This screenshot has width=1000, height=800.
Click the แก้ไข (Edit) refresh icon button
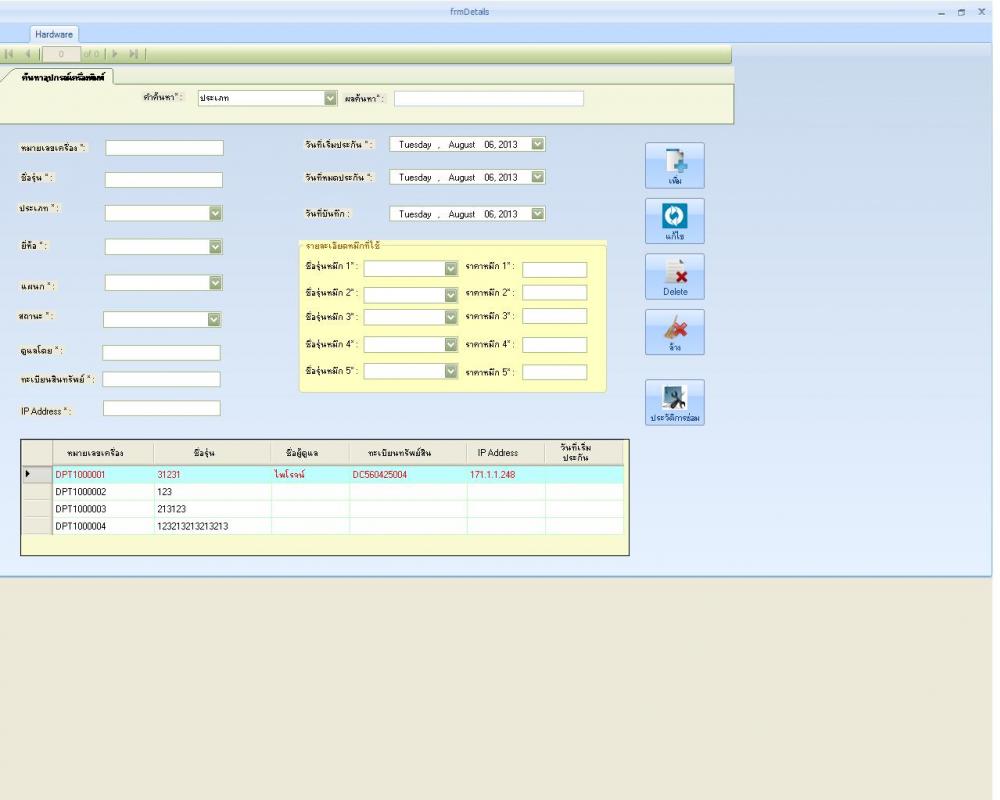click(x=675, y=221)
